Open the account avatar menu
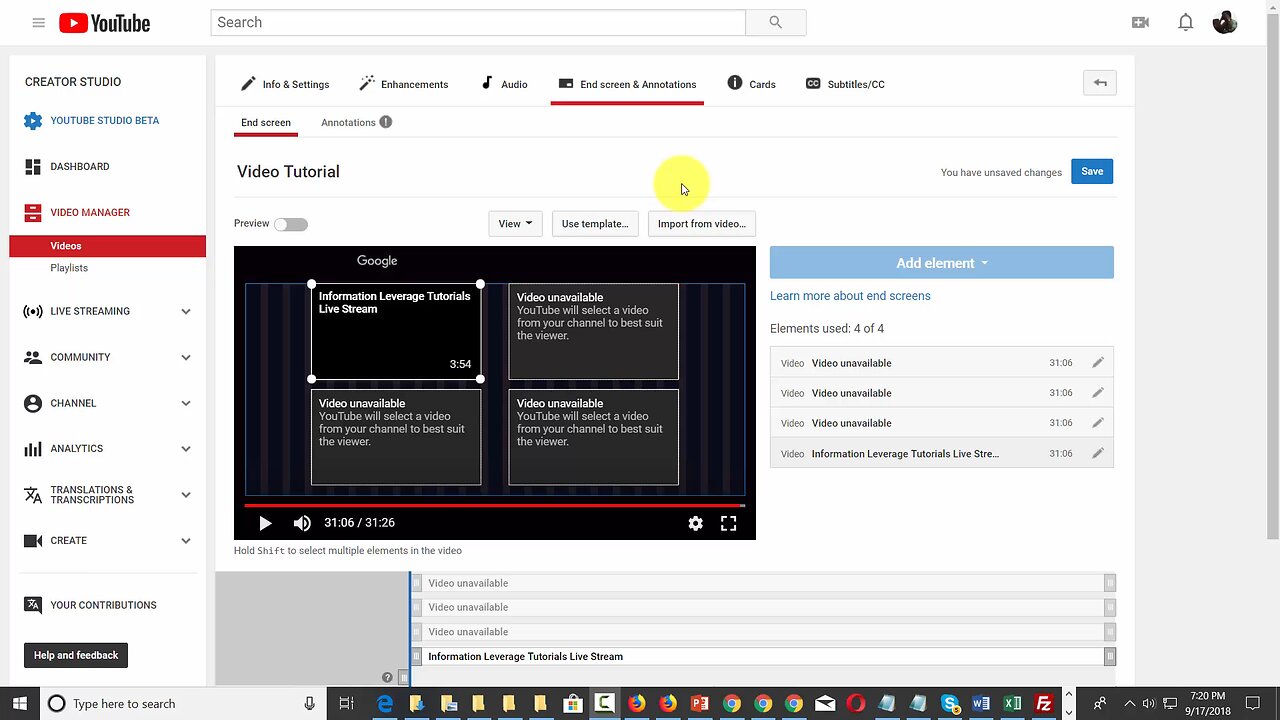The image size is (1280, 720). [x=1225, y=22]
